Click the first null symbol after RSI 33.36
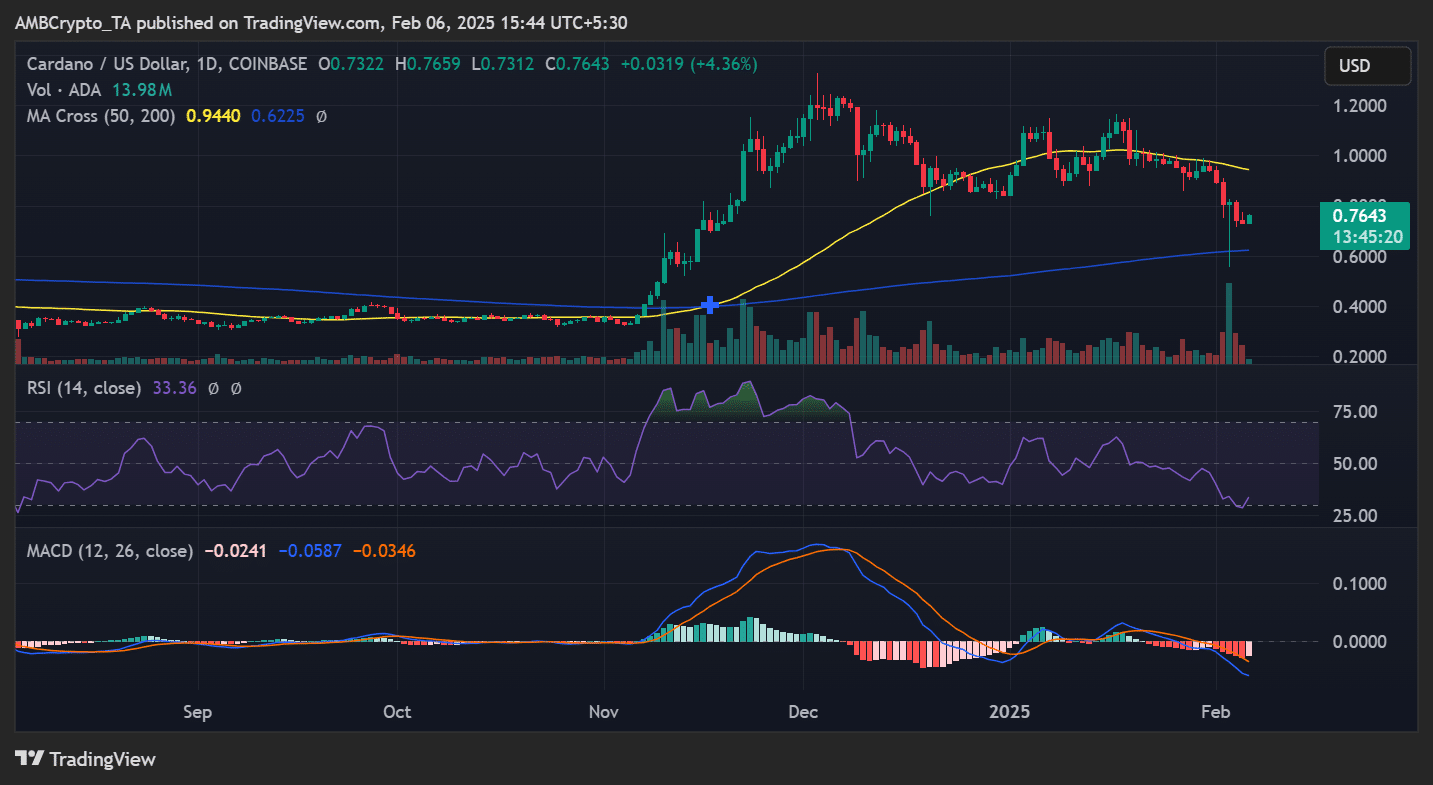 coord(213,387)
